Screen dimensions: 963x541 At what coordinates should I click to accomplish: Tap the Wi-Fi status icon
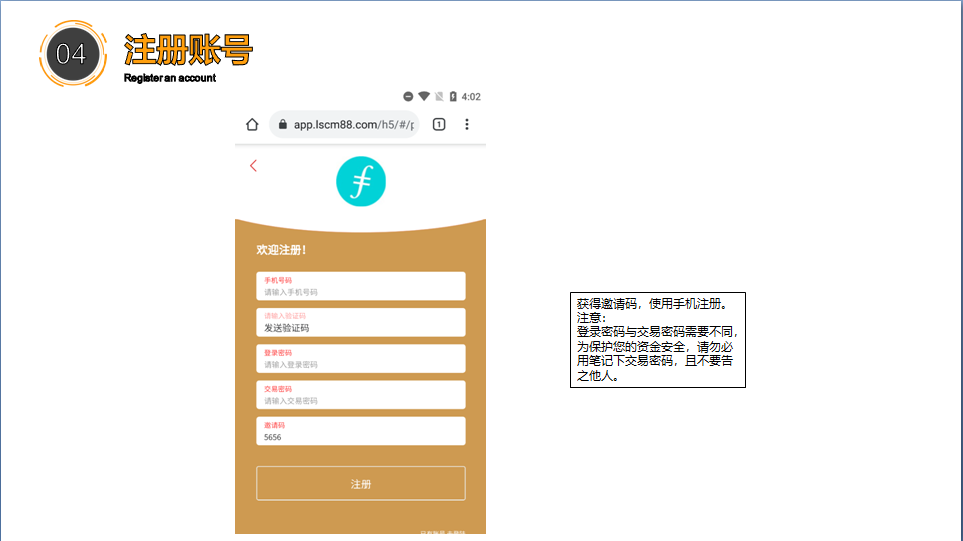[424, 96]
